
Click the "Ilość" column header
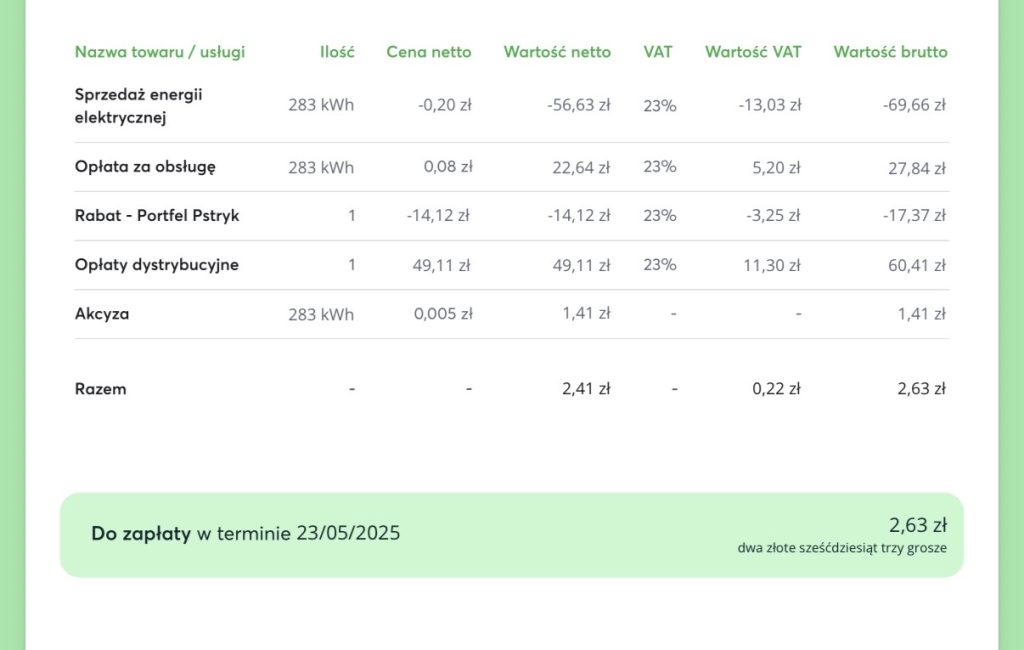pyautogui.click(x=337, y=52)
